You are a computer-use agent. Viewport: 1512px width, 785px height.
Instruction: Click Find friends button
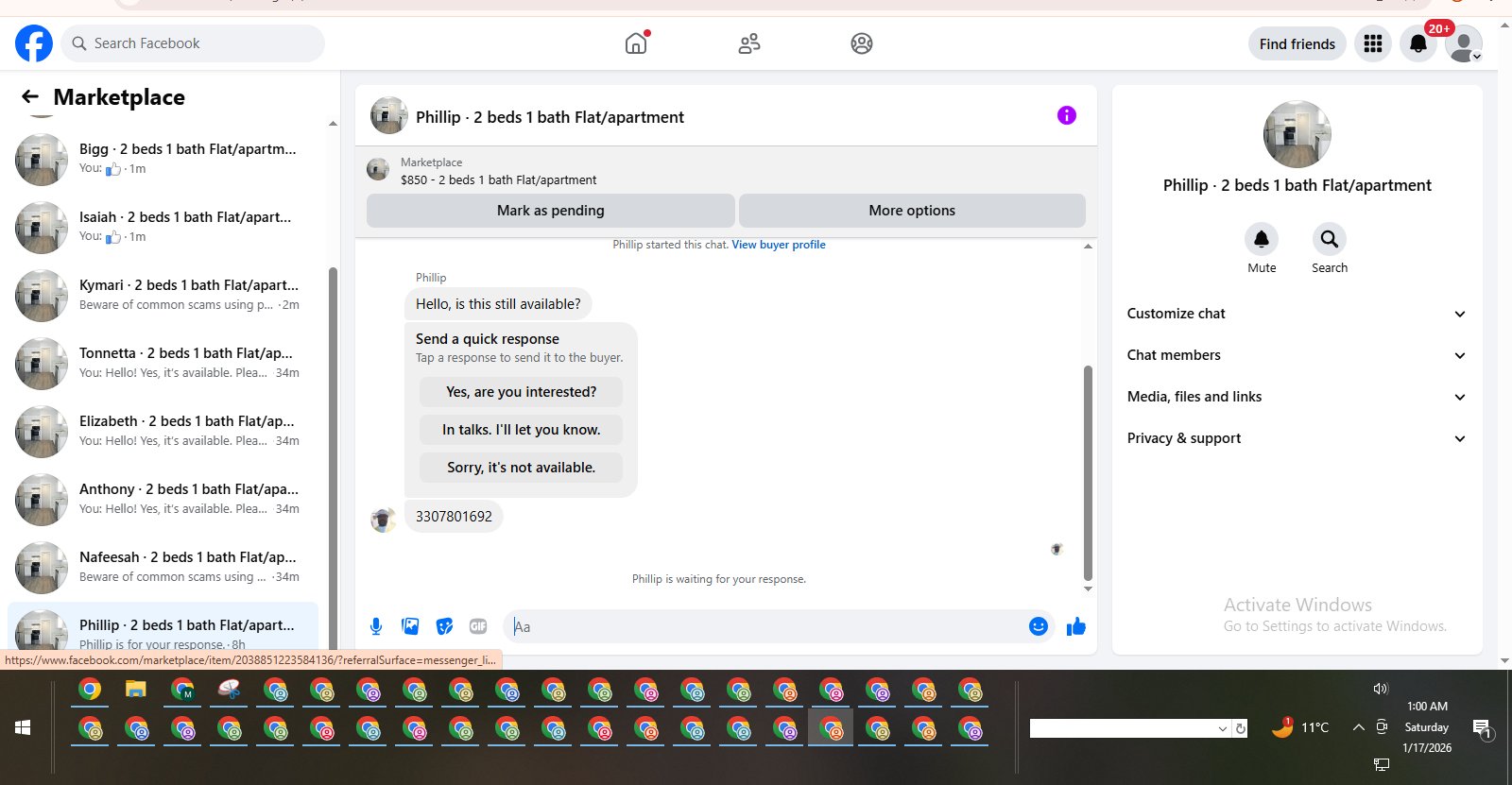point(1297,43)
